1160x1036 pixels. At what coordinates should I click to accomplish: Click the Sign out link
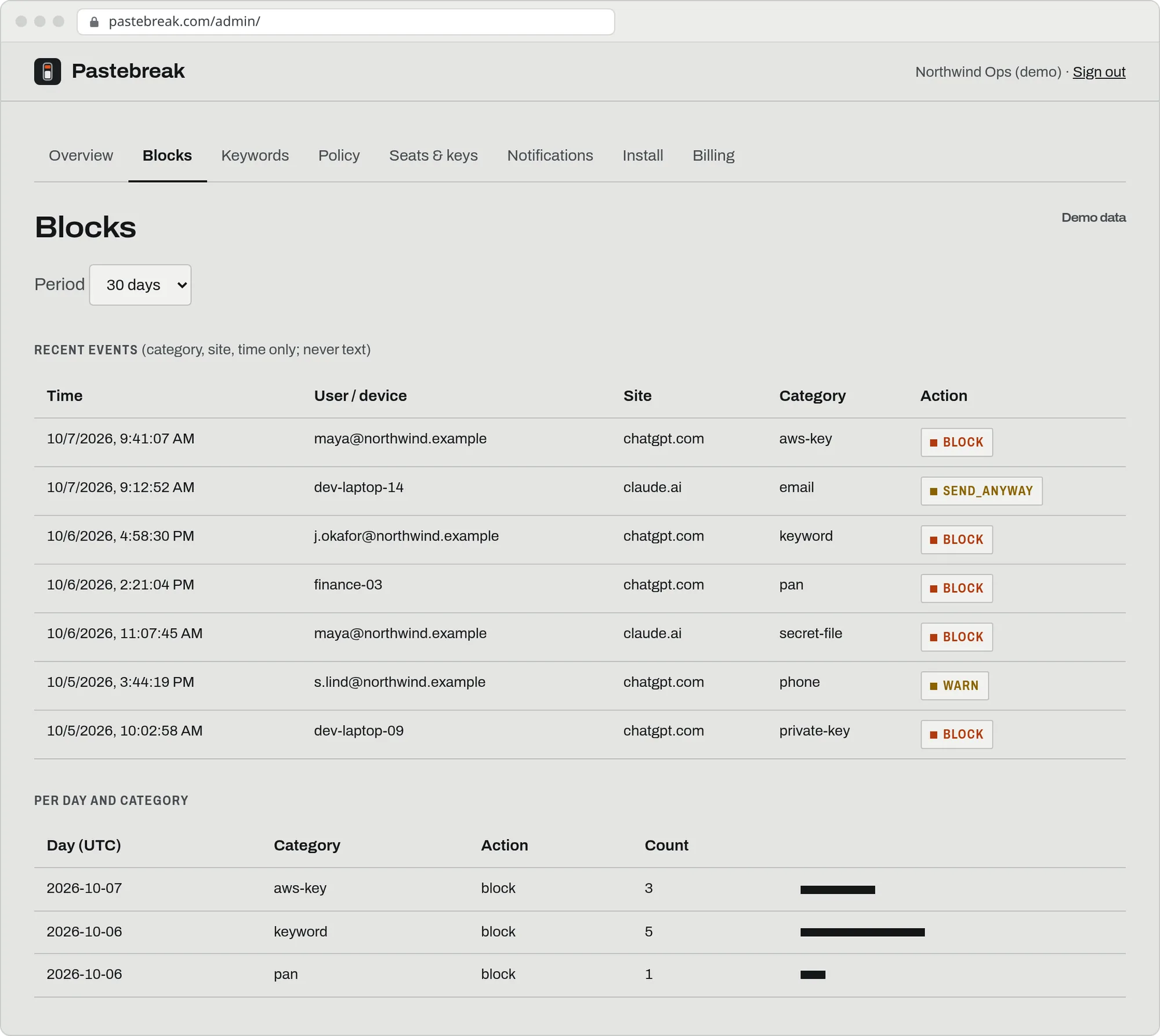pyautogui.click(x=1099, y=72)
